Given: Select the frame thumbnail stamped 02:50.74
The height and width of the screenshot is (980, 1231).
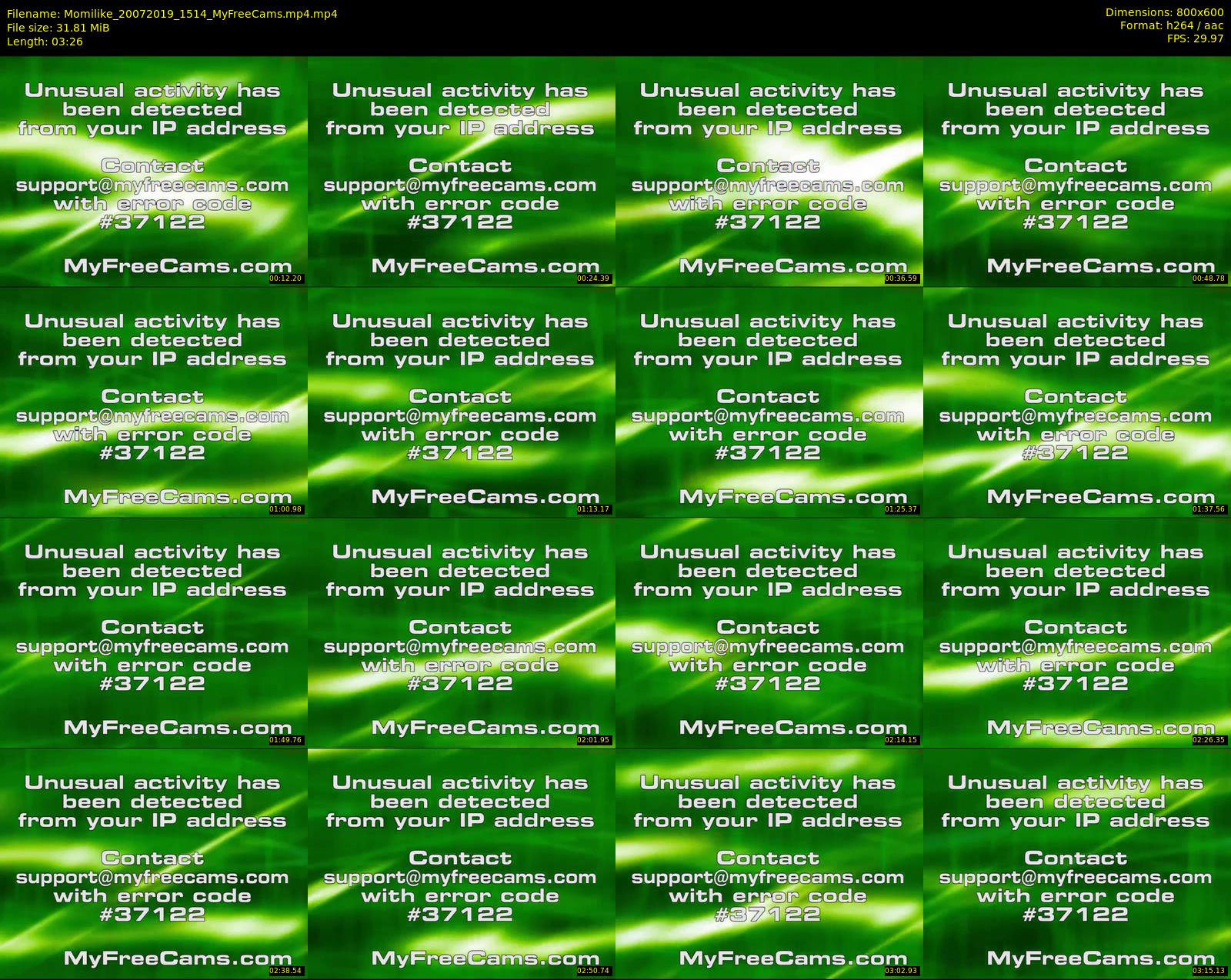Looking at the screenshot, I should tap(461, 863).
